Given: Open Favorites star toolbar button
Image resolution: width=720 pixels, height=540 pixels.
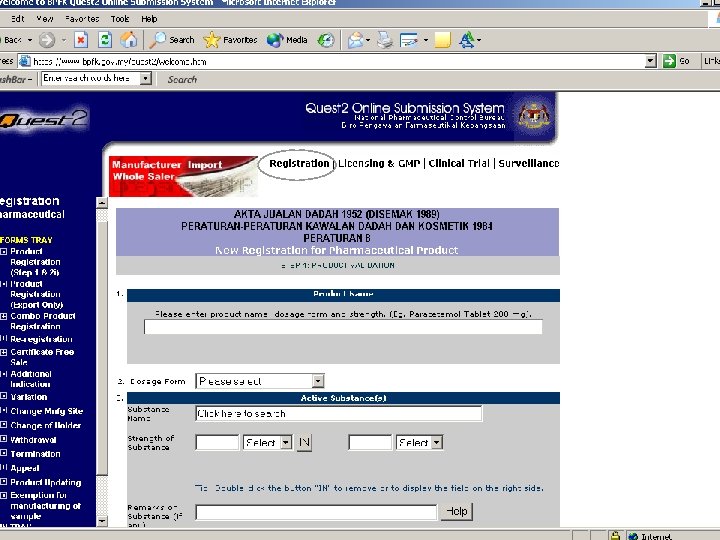Looking at the screenshot, I should tap(230, 40).
